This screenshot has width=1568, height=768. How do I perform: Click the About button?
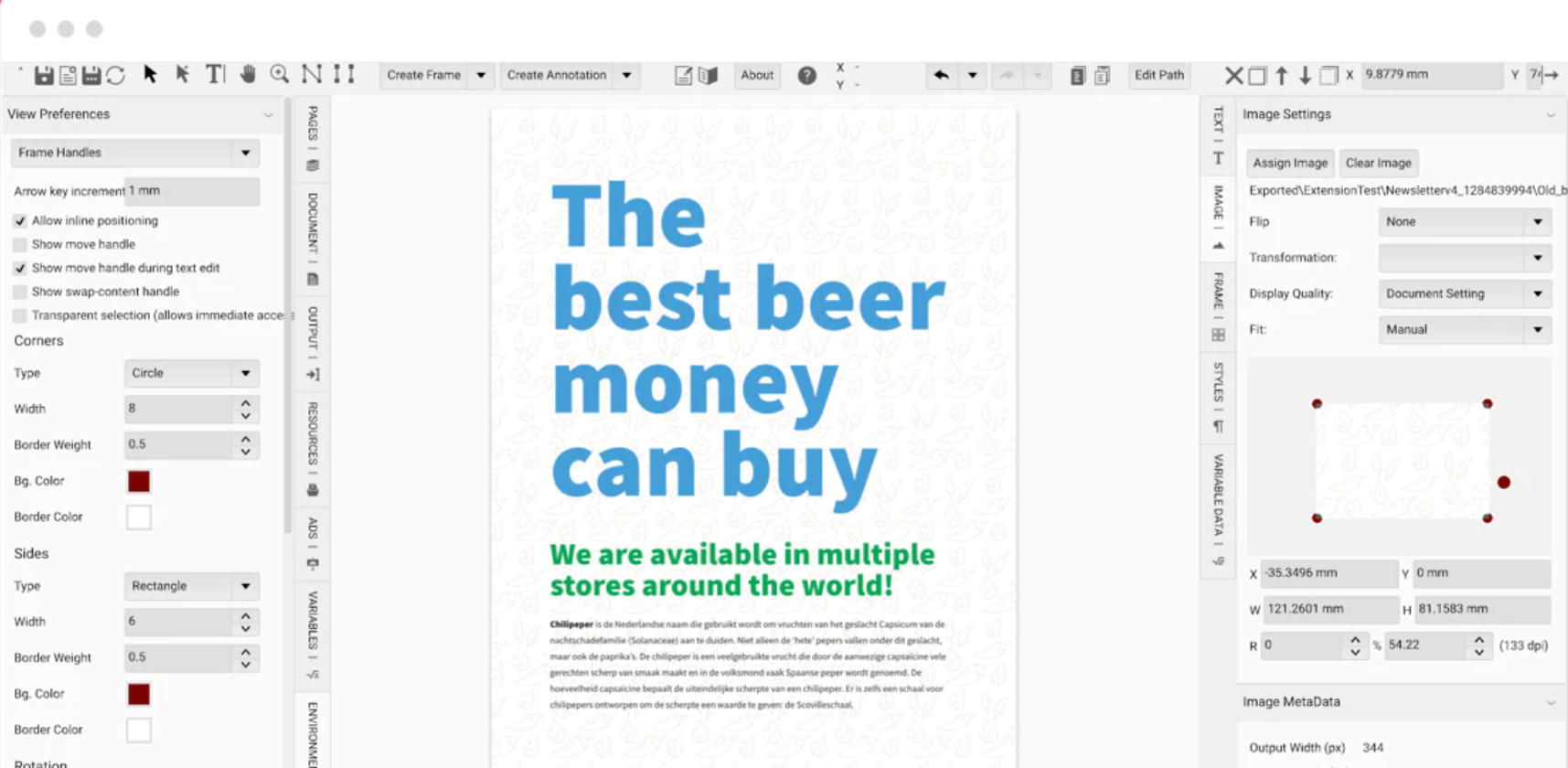(x=757, y=75)
